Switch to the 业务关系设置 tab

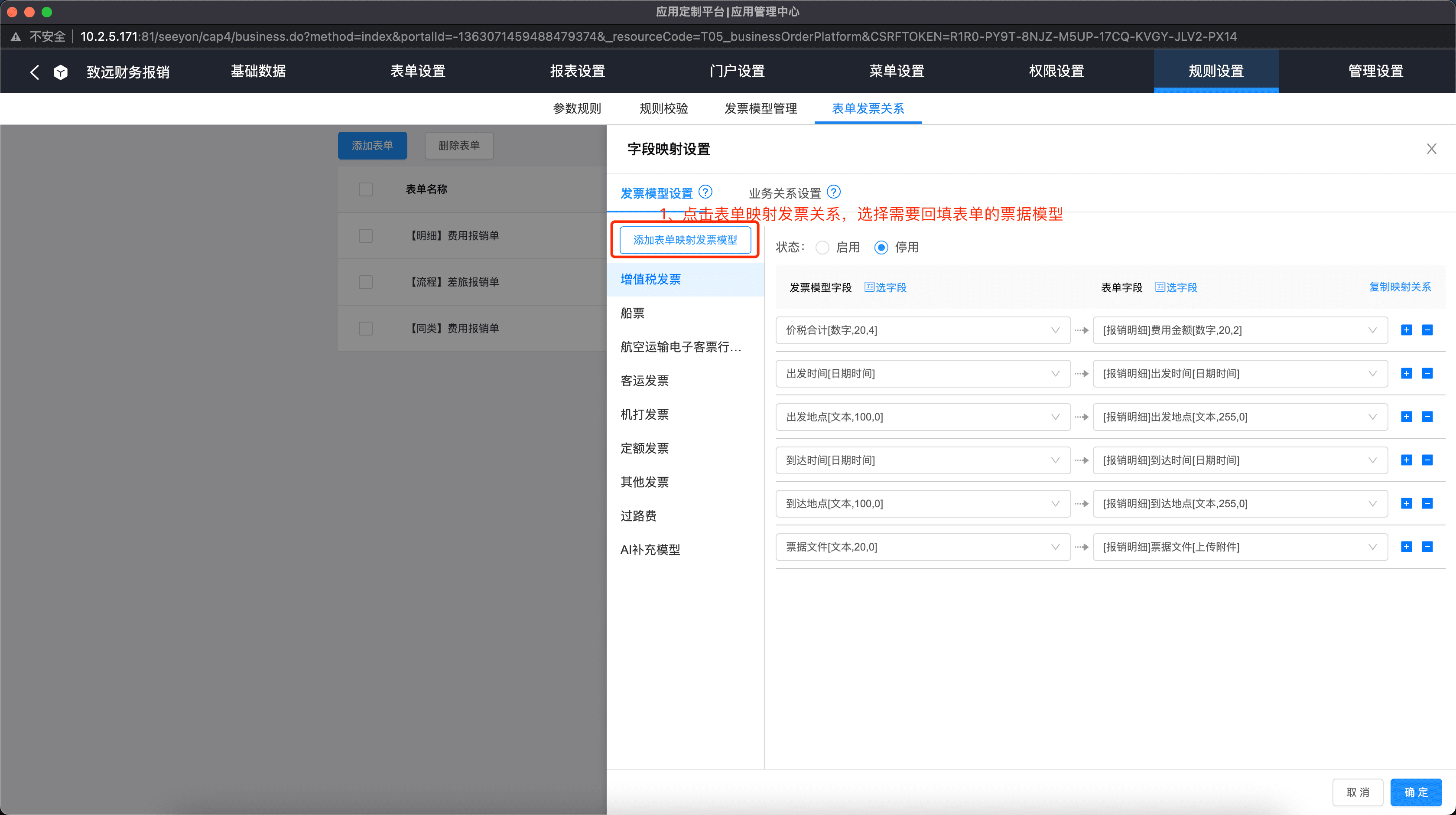784,193
